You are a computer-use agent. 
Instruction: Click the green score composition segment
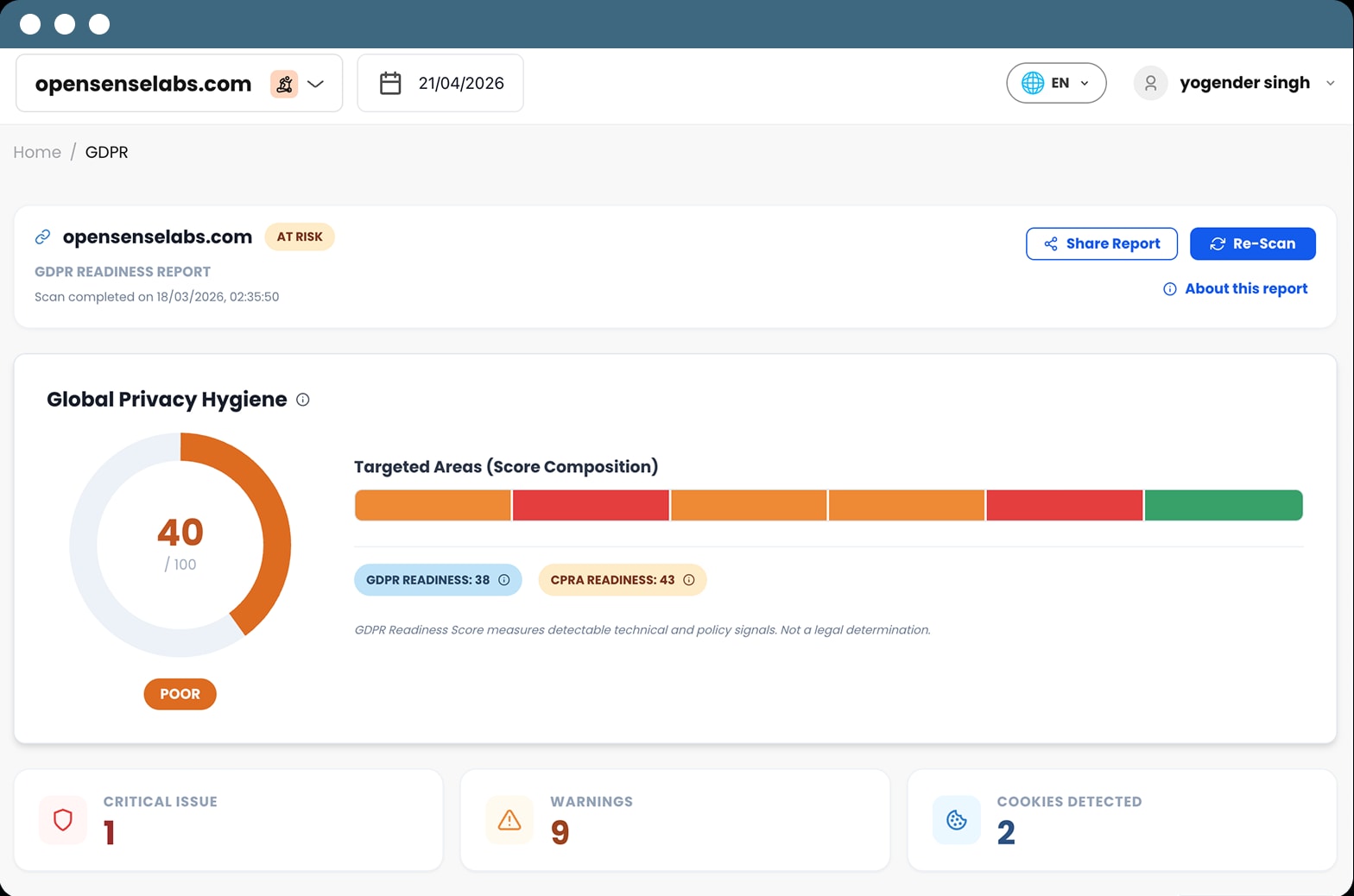coord(1224,505)
